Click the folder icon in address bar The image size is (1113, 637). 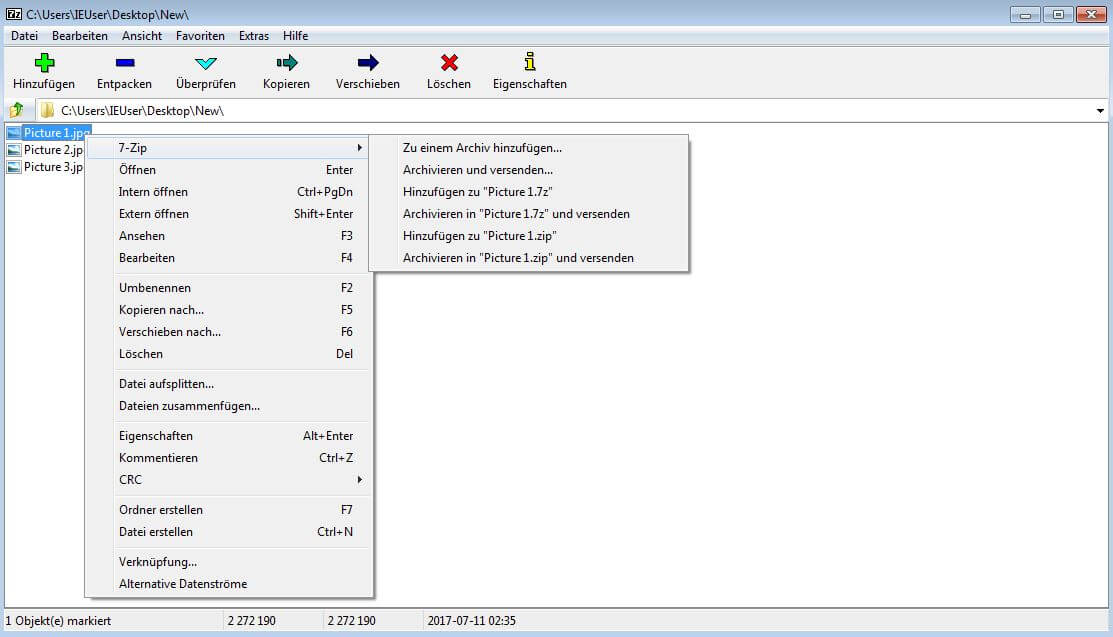(x=47, y=110)
